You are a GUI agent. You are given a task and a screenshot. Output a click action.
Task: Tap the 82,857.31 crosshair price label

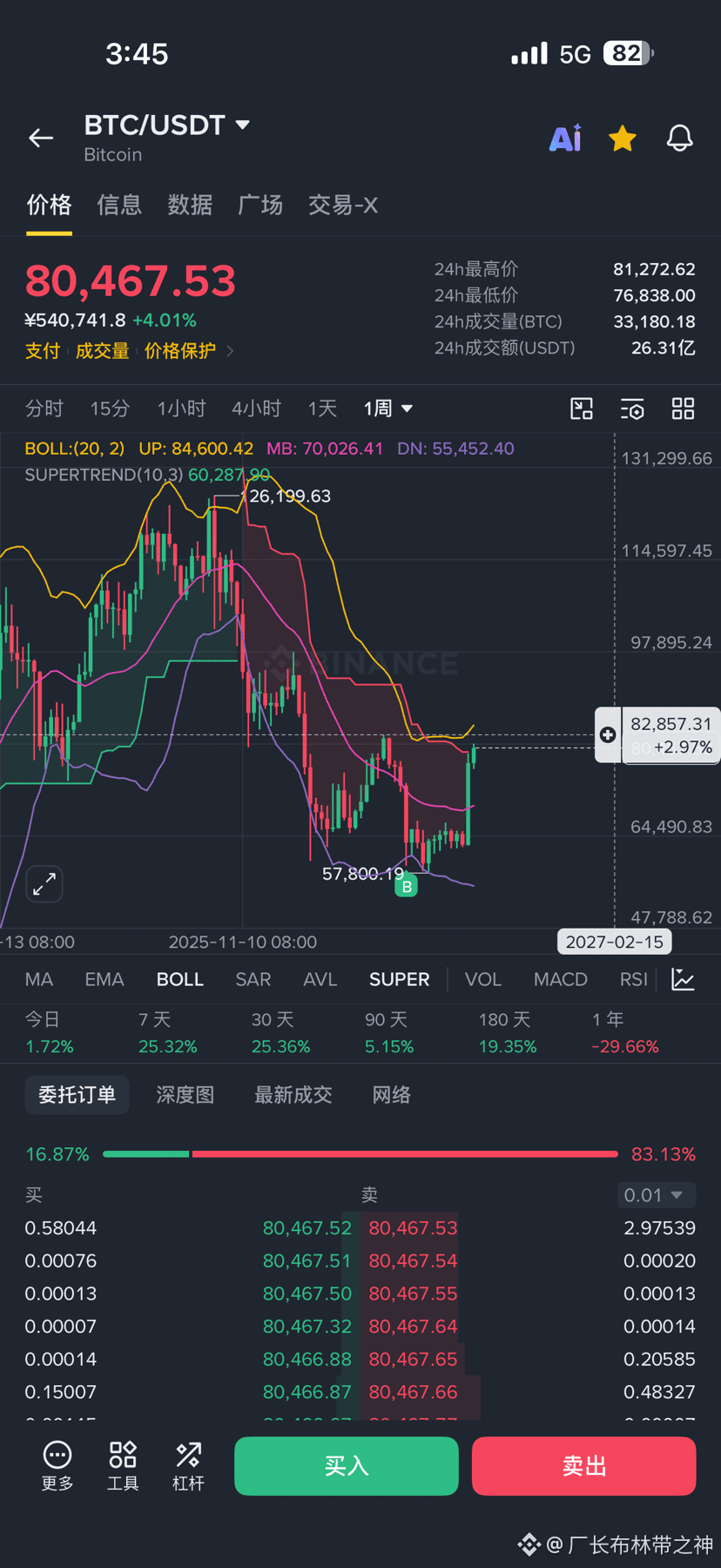[x=671, y=724]
